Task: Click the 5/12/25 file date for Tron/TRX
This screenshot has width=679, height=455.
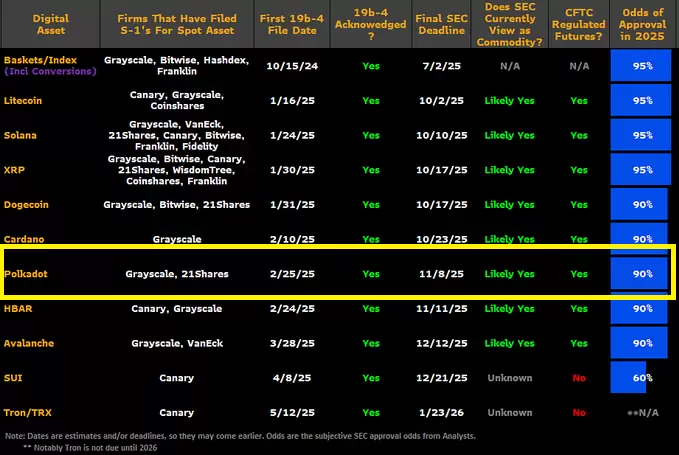Action: point(292,412)
